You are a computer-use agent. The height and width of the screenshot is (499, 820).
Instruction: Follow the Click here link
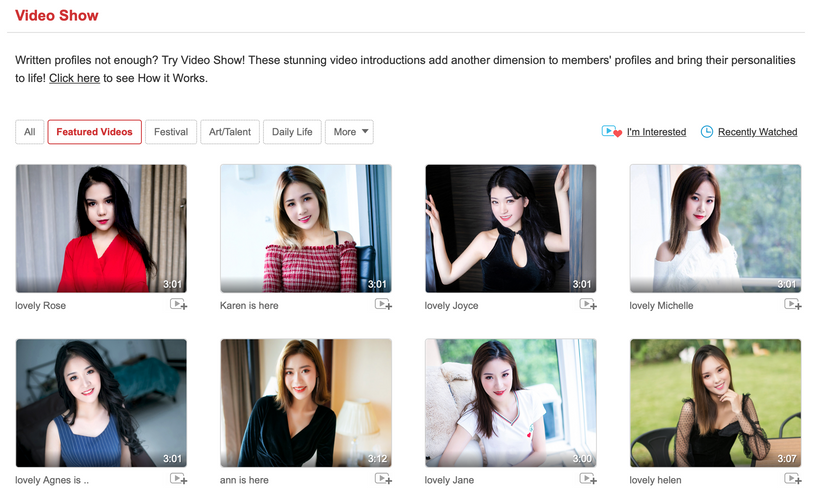pos(74,78)
